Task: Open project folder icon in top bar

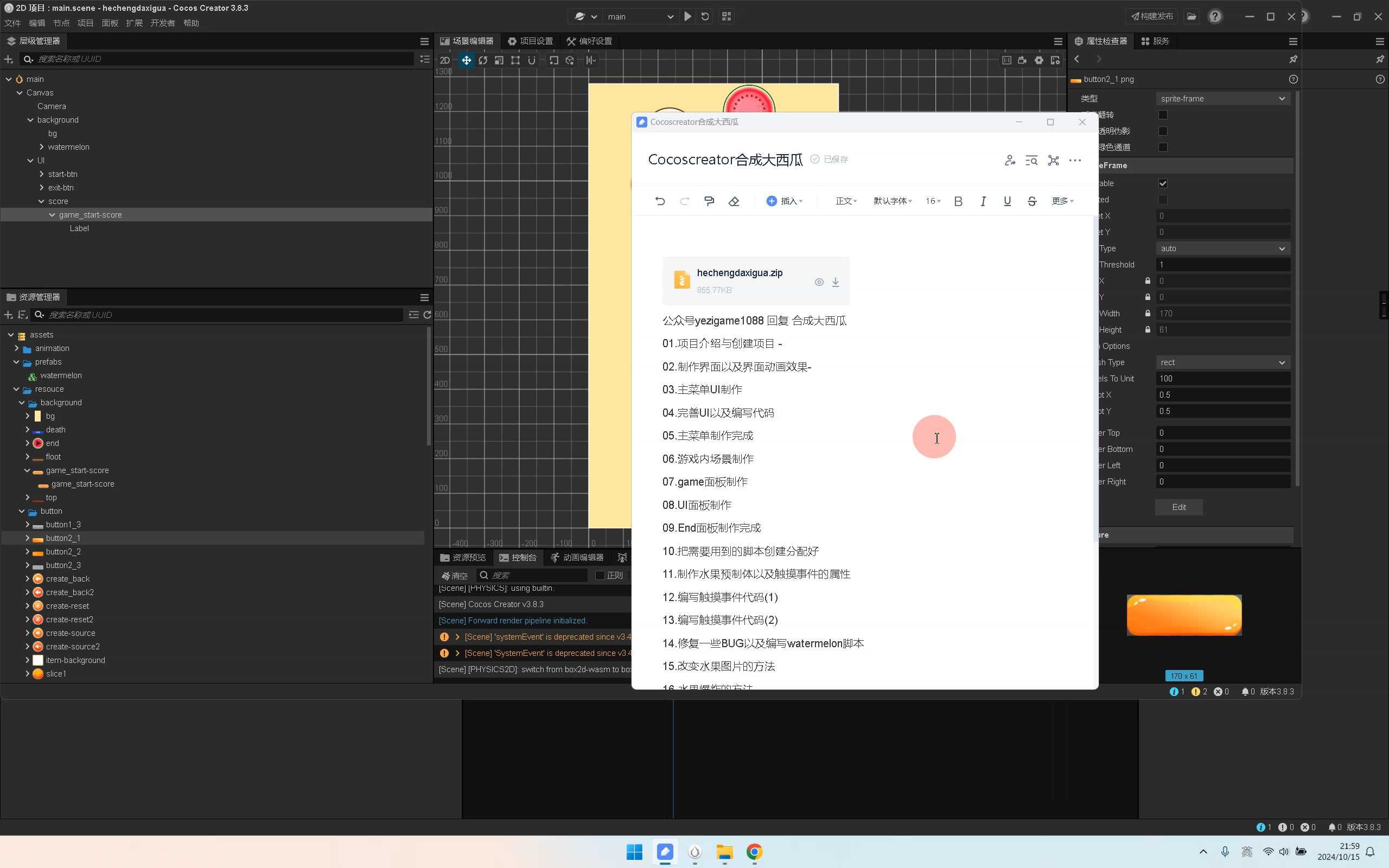Action: (x=1192, y=16)
